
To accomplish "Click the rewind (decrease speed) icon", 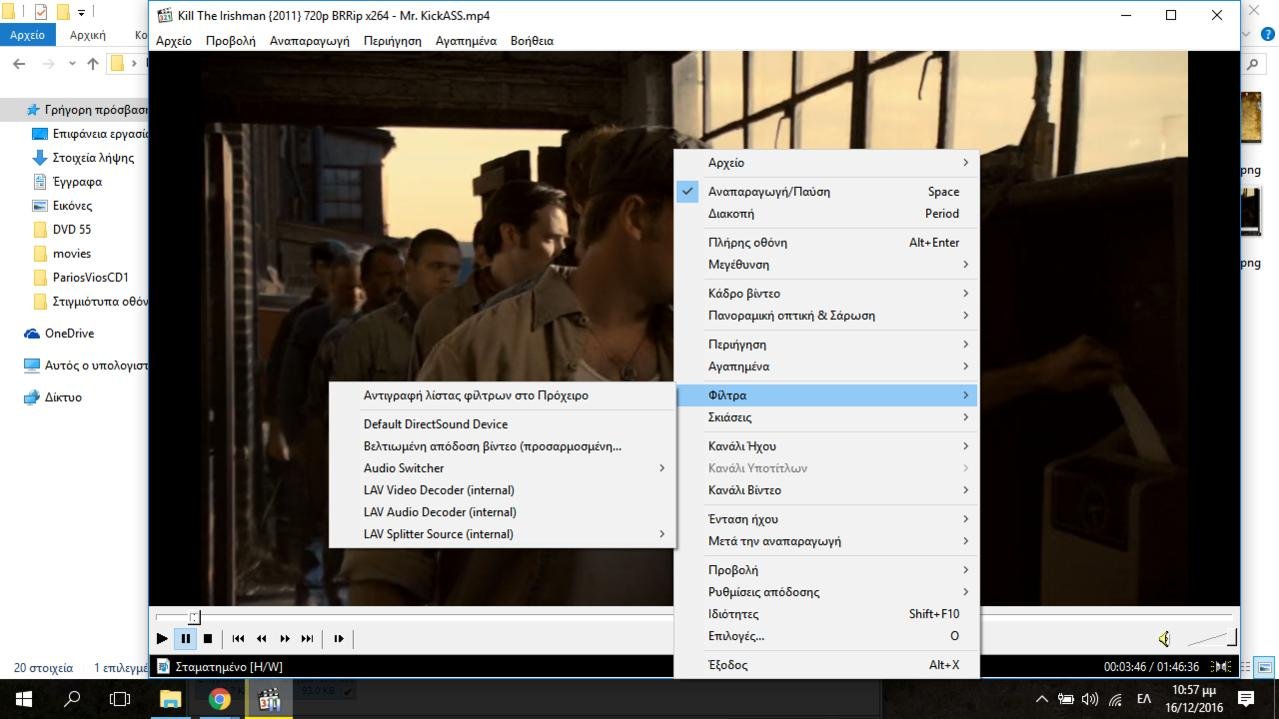I will click(261, 638).
